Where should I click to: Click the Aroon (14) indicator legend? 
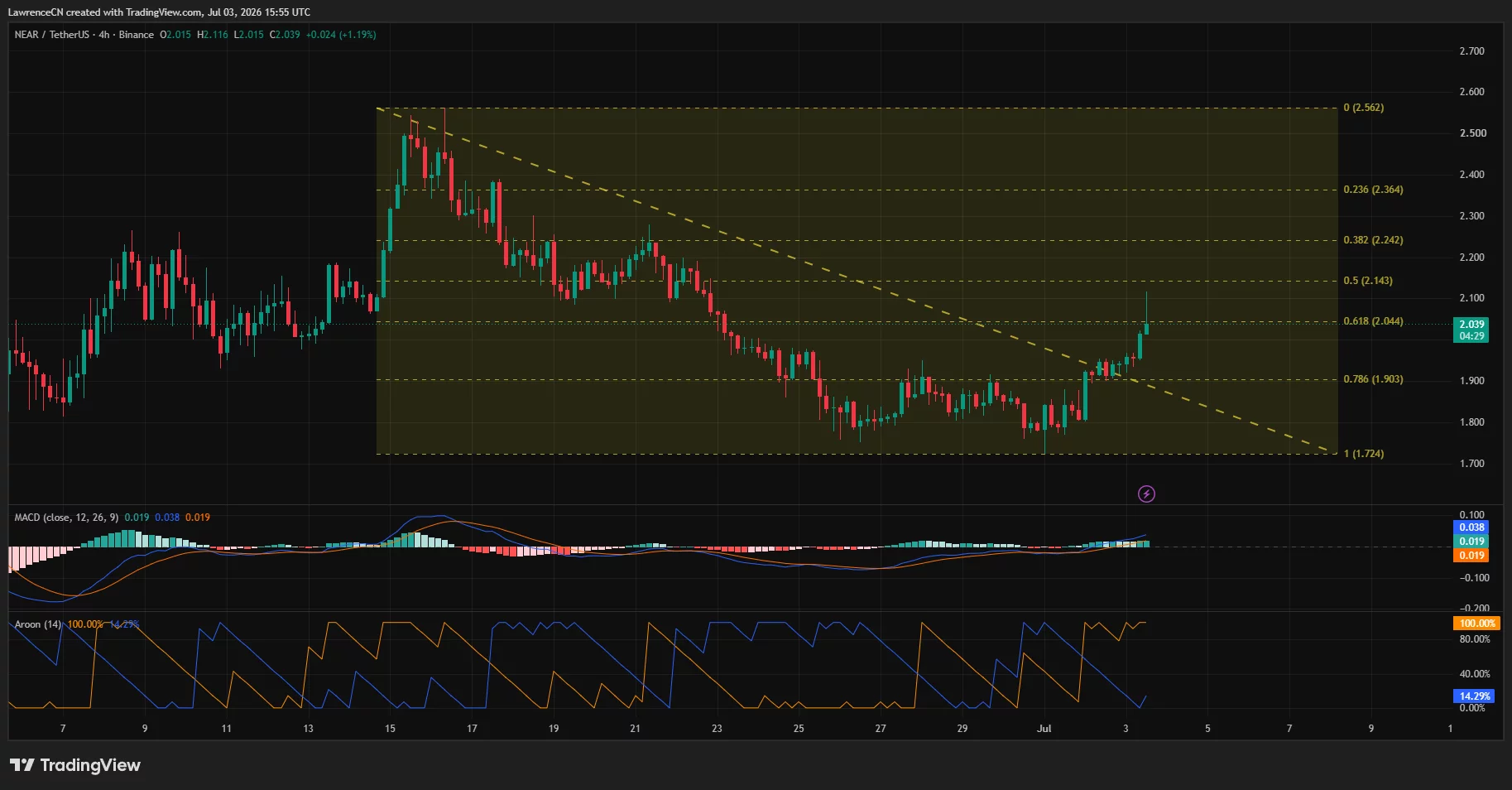tap(37, 624)
